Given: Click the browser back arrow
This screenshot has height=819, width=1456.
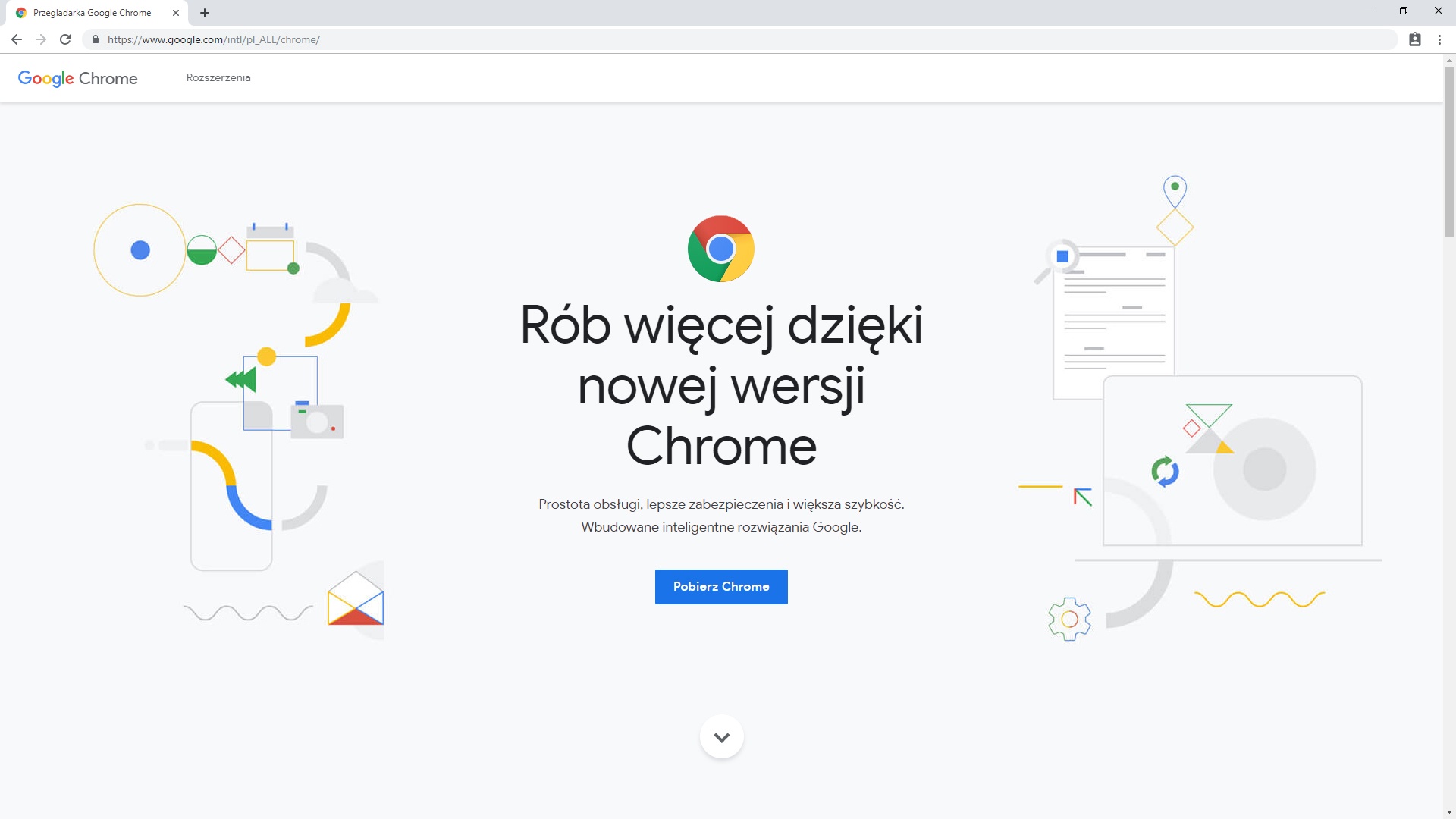Looking at the screenshot, I should coord(16,39).
